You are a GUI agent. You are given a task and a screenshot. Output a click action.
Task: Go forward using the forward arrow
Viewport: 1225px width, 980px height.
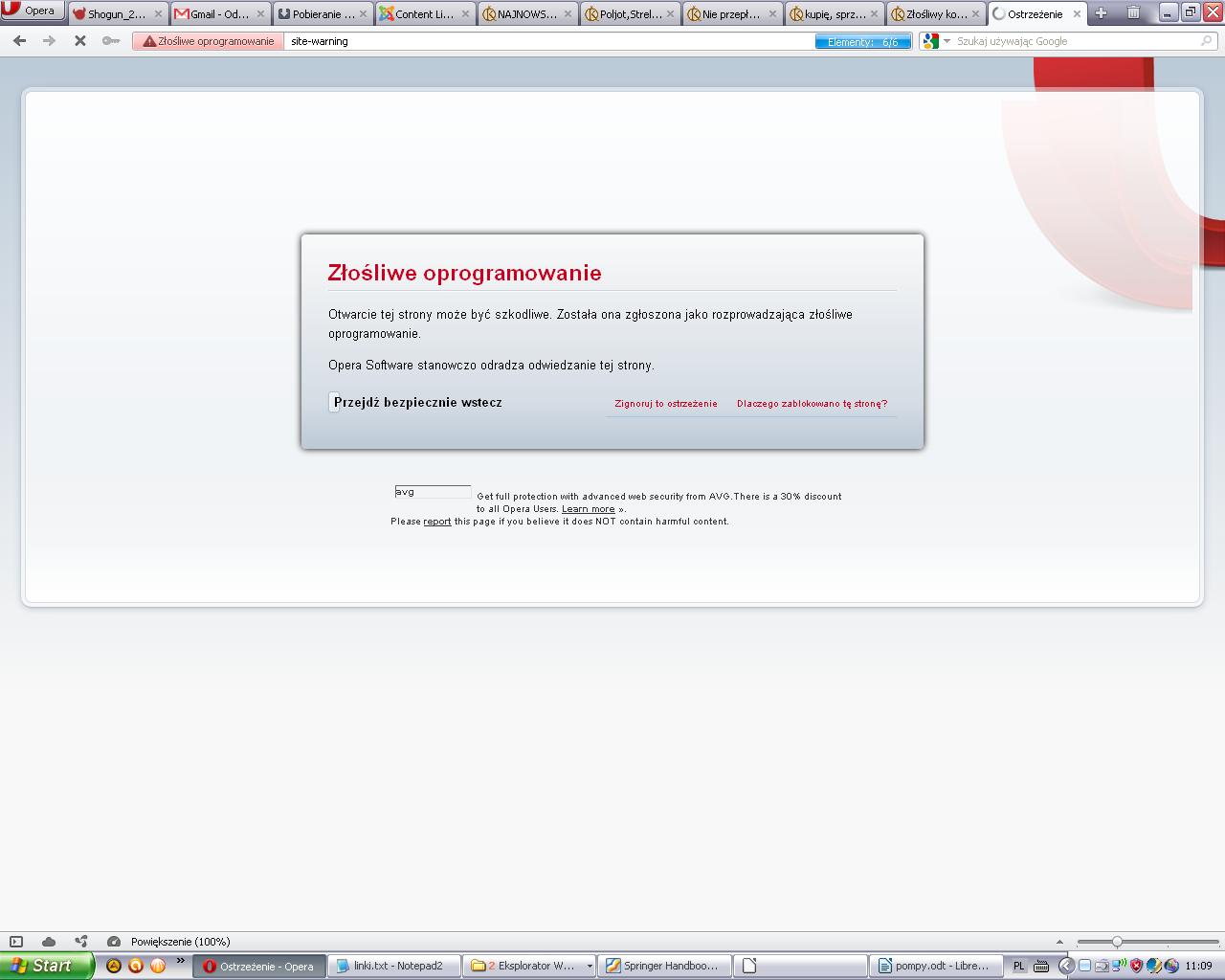coord(50,41)
